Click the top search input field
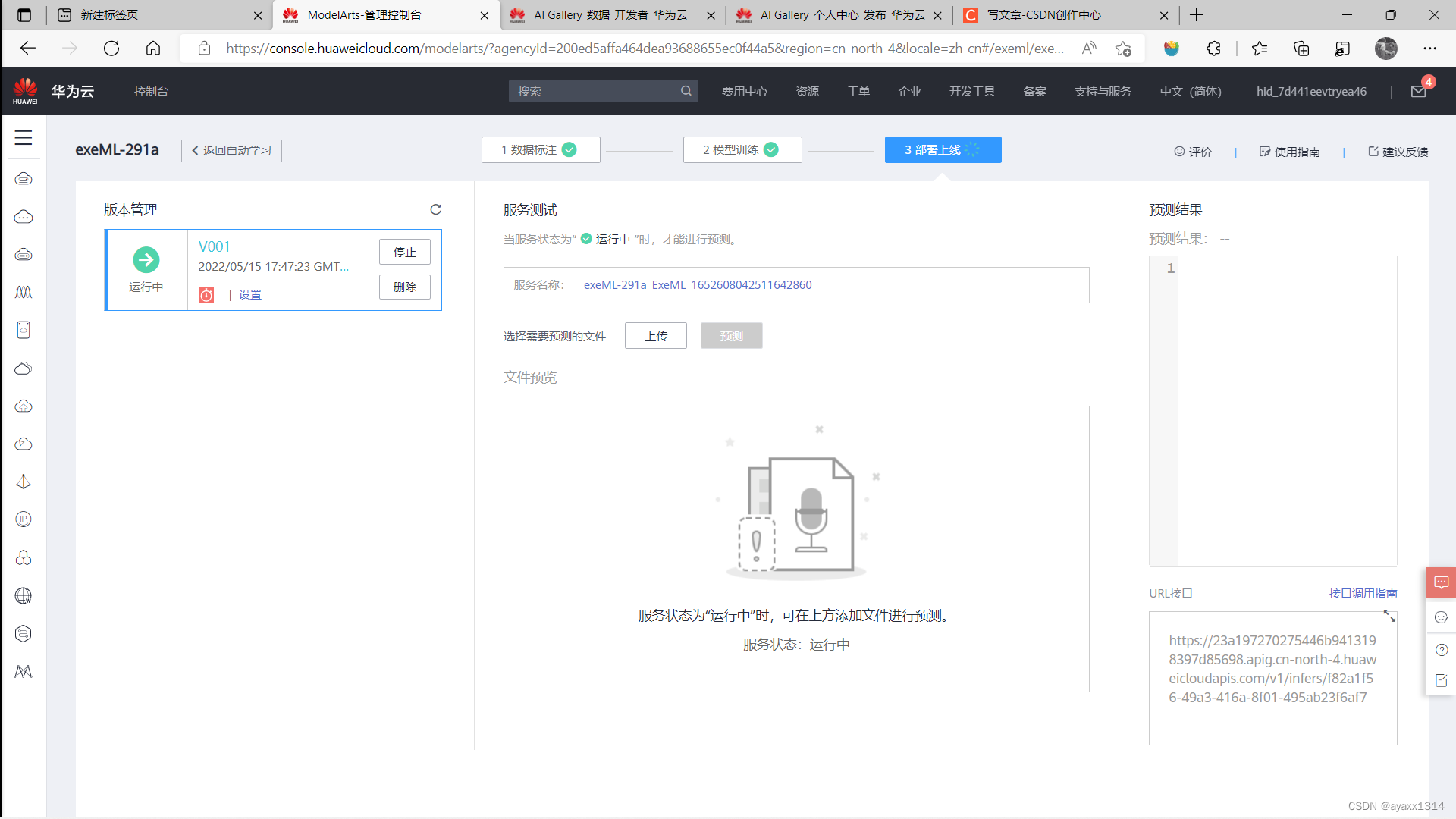 (x=595, y=92)
